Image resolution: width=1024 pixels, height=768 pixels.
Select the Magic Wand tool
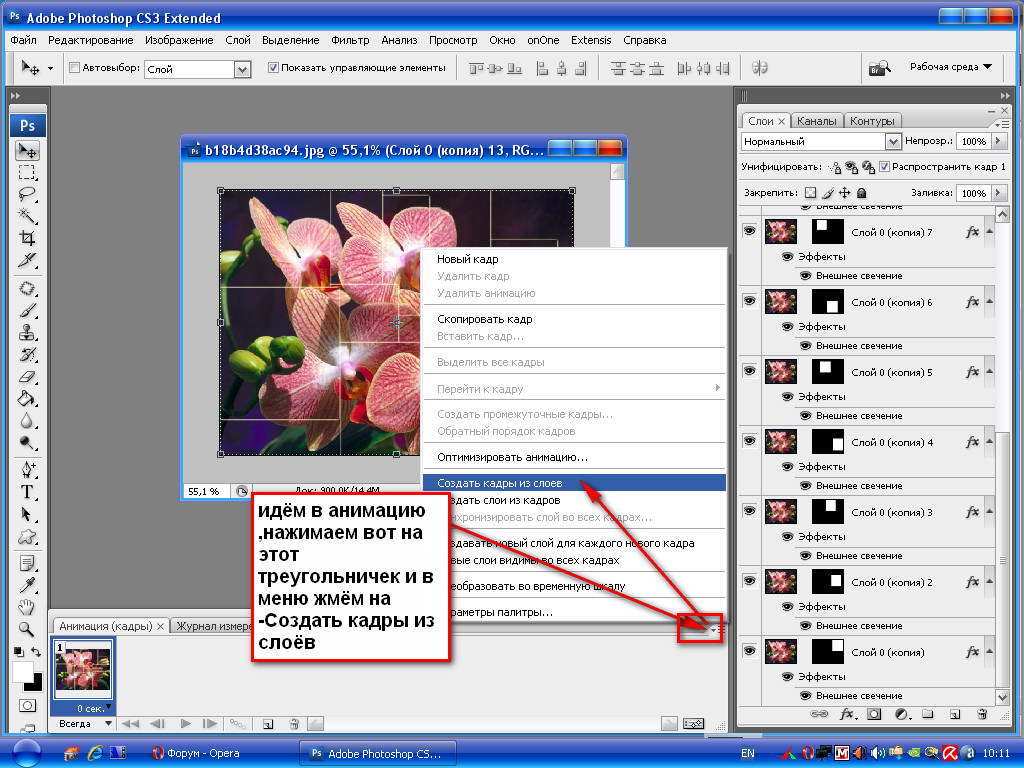(x=27, y=216)
